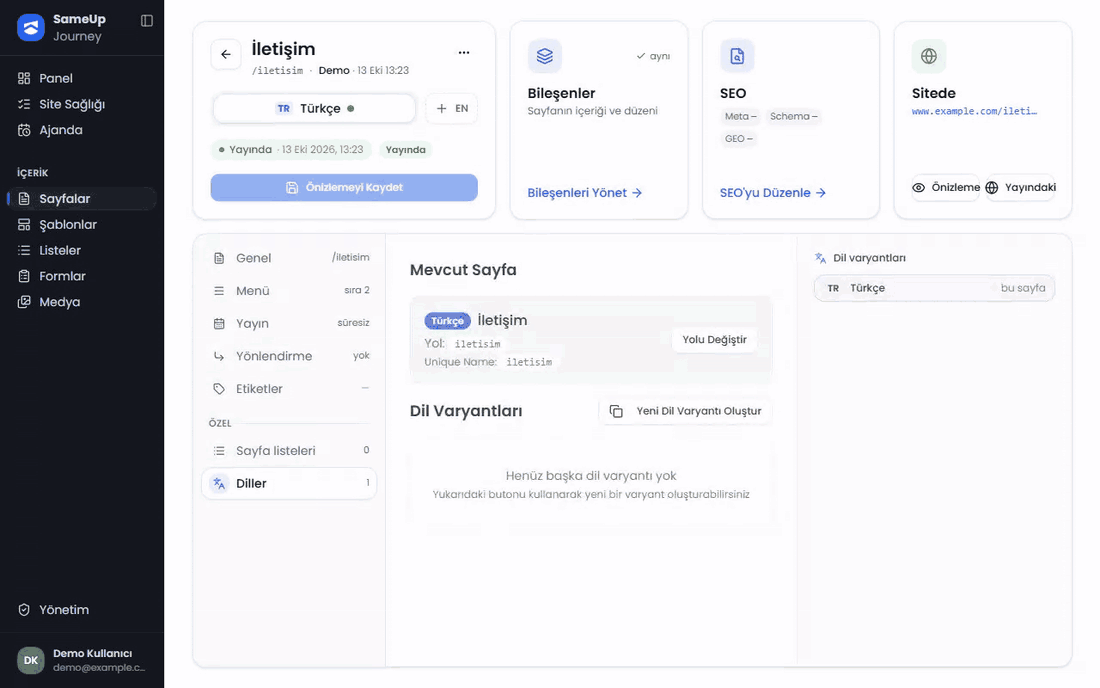Open Site Sağlığı in the sidebar
Viewport: 1100px width, 688px height.
(x=82, y=104)
